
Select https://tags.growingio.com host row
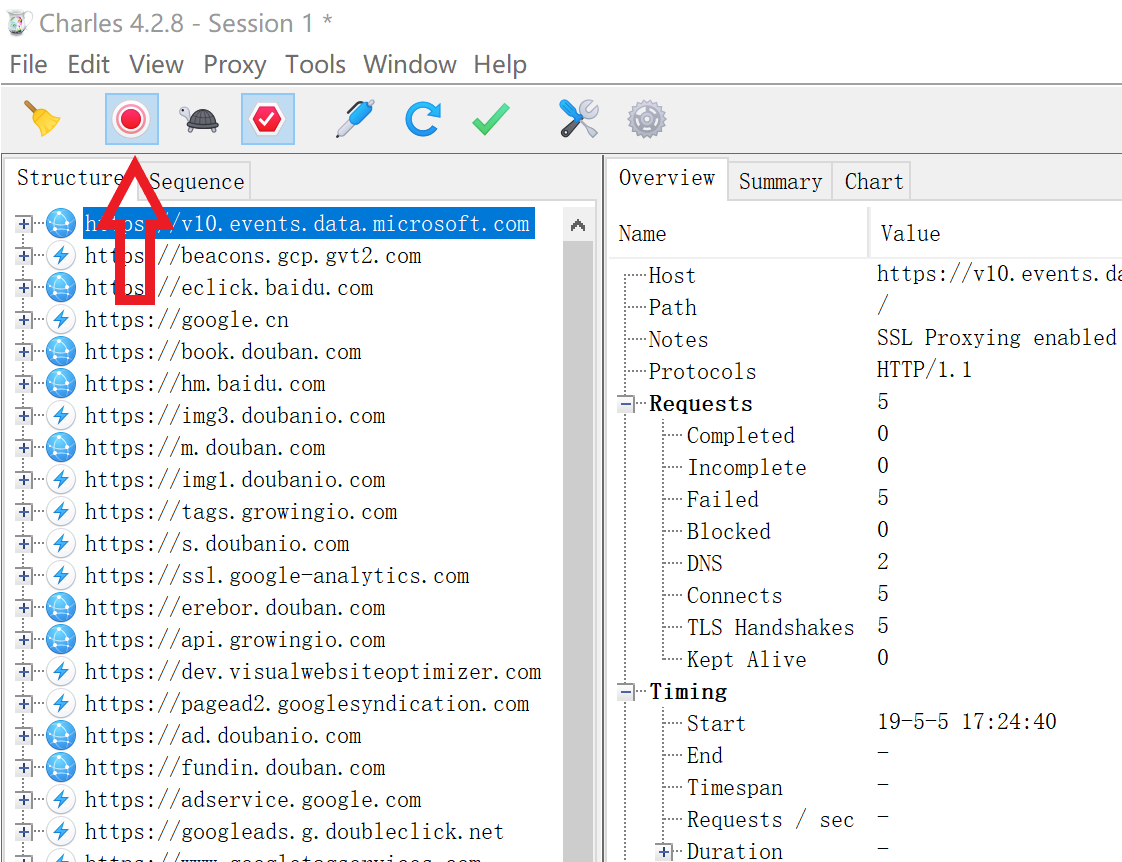tap(240, 511)
